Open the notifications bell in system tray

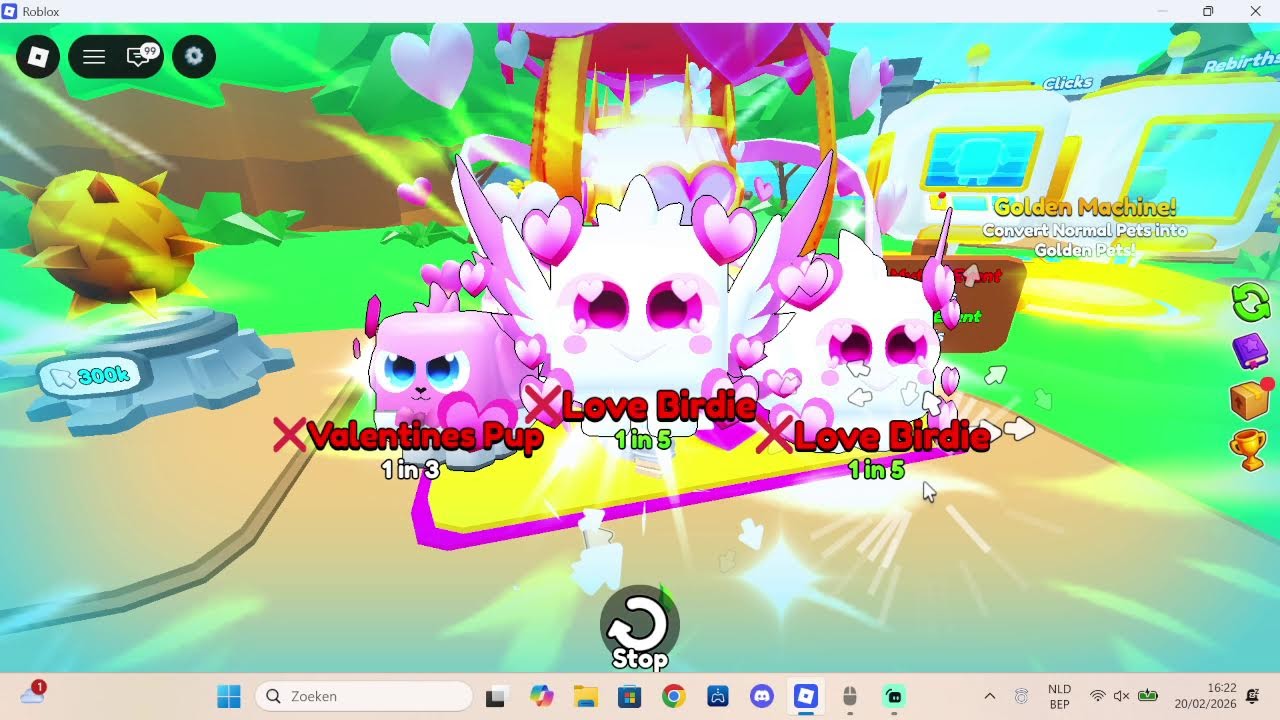(x=1254, y=696)
